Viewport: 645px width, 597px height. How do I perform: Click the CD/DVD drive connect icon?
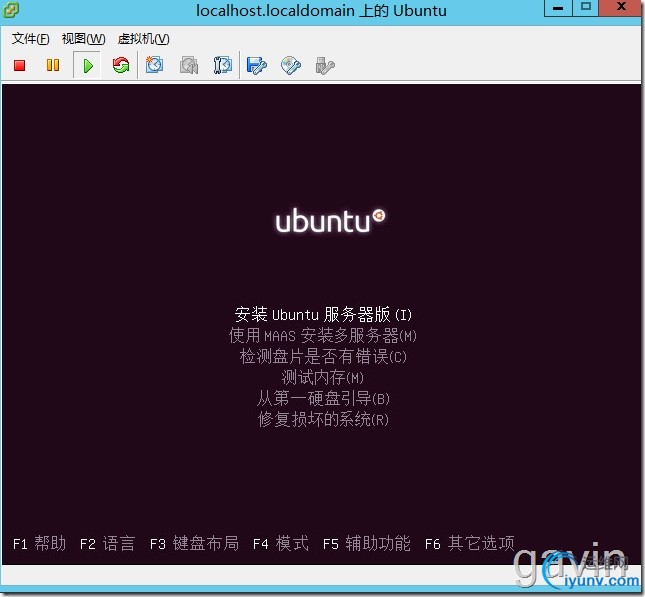(291, 65)
